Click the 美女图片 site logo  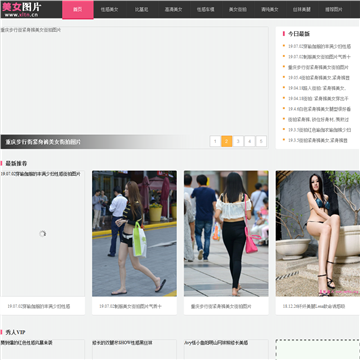(21, 9)
